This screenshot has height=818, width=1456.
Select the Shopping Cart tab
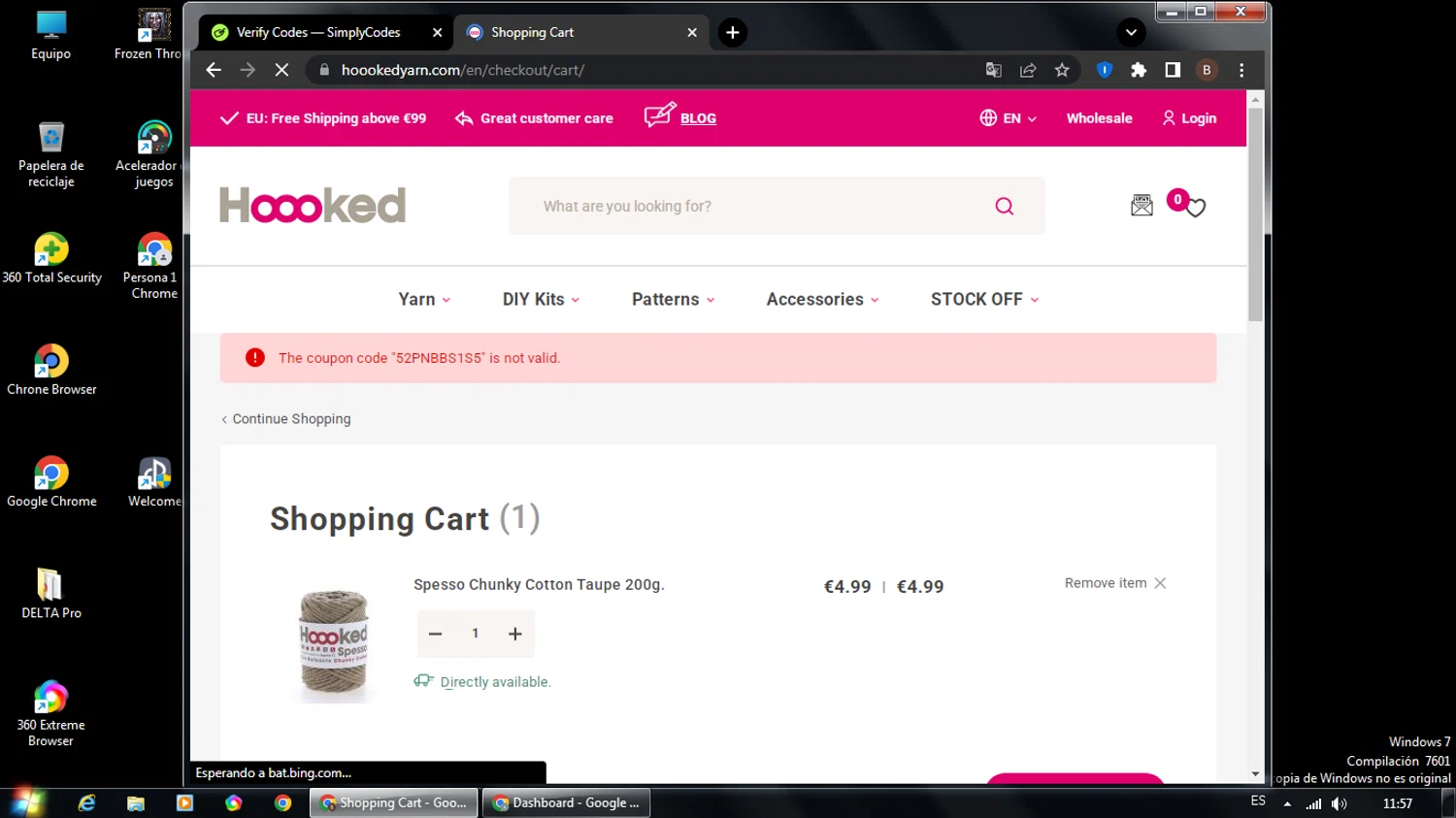pyautogui.click(x=573, y=32)
